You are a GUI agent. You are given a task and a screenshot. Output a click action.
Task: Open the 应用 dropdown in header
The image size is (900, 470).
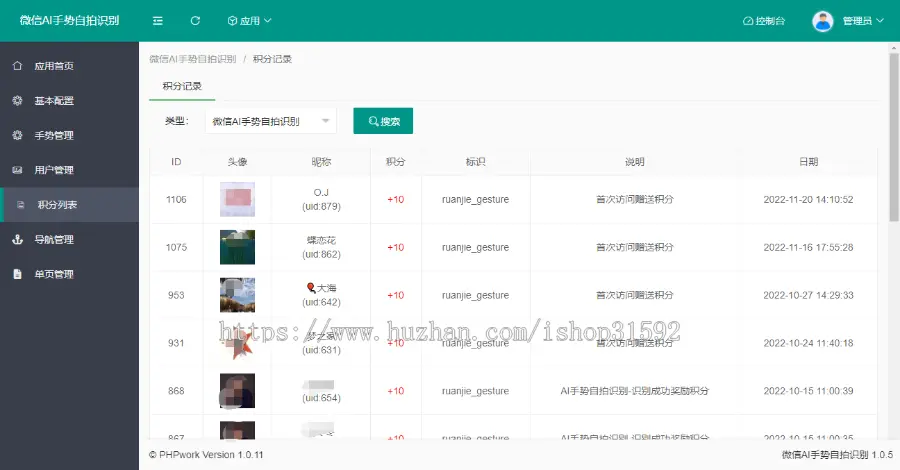[250, 21]
